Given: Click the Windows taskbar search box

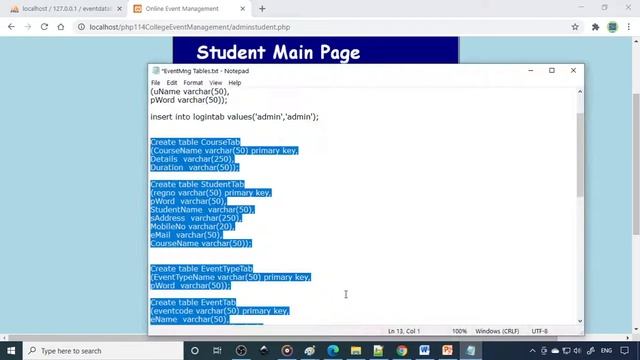Looking at the screenshot, I should 103,351.
